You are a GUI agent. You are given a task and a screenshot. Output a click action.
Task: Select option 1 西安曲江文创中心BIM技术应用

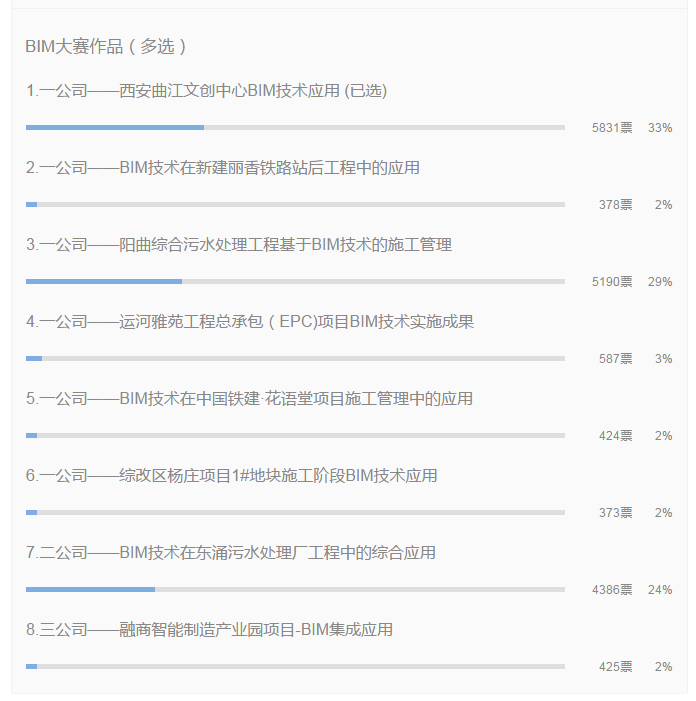(206, 91)
